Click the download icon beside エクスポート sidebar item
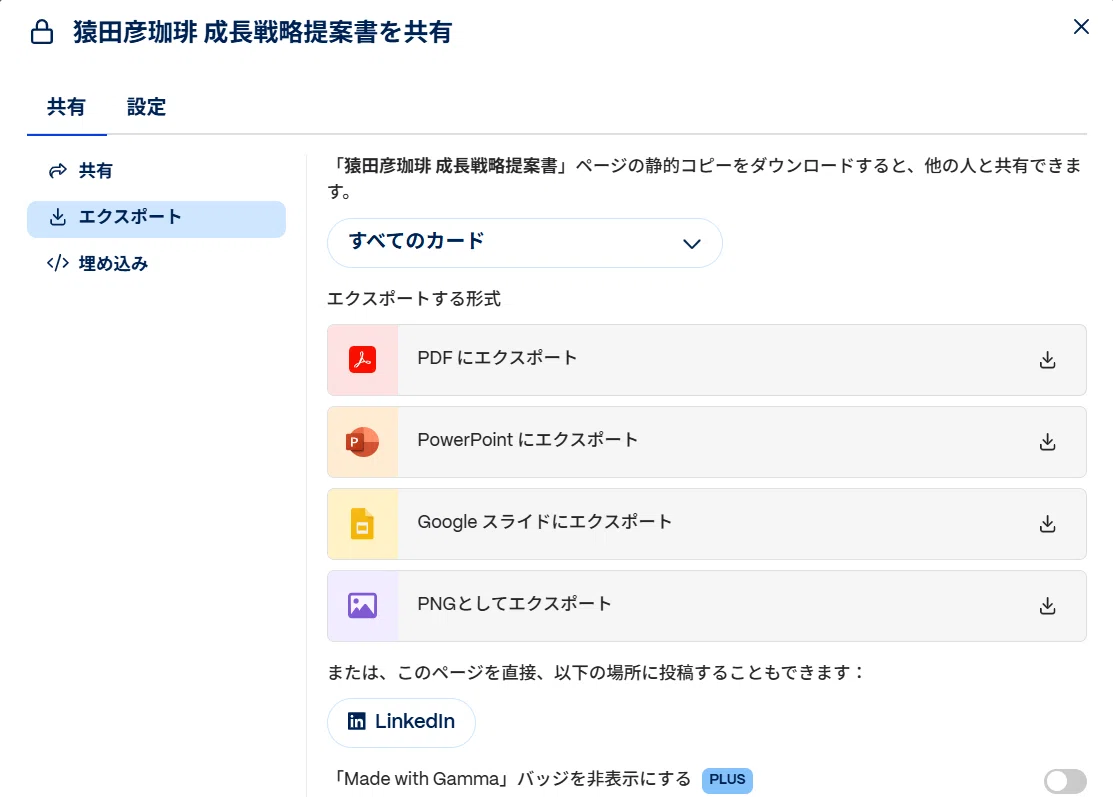1113x797 pixels. [57, 217]
